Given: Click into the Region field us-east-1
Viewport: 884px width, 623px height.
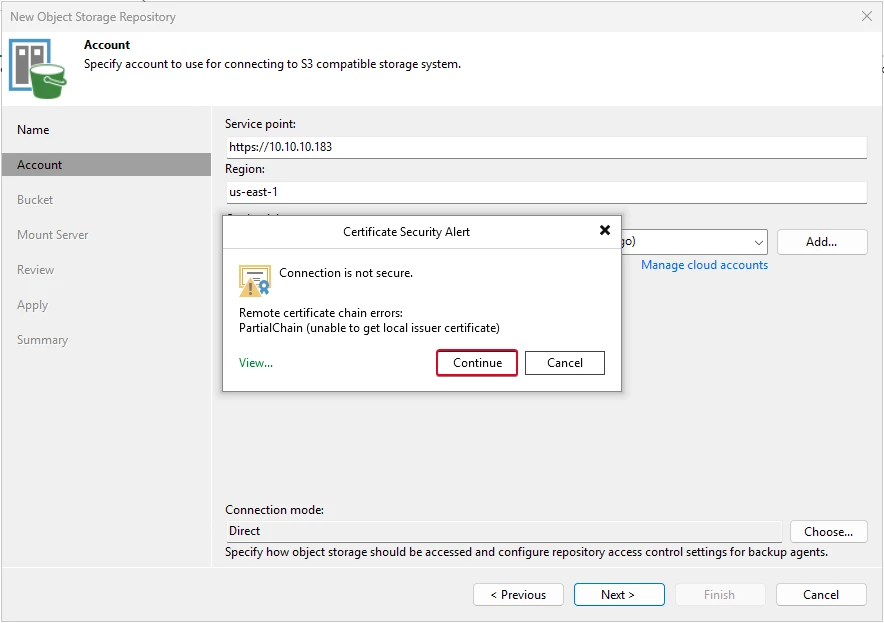Looking at the screenshot, I should (546, 192).
